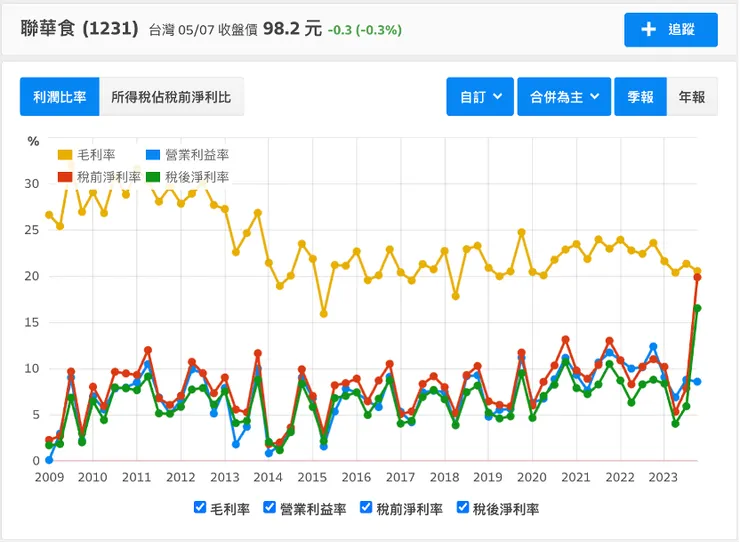Click the last red 稅前淨利率 data point
Viewport: 740px width, 543px height.
(x=697, y=277)
